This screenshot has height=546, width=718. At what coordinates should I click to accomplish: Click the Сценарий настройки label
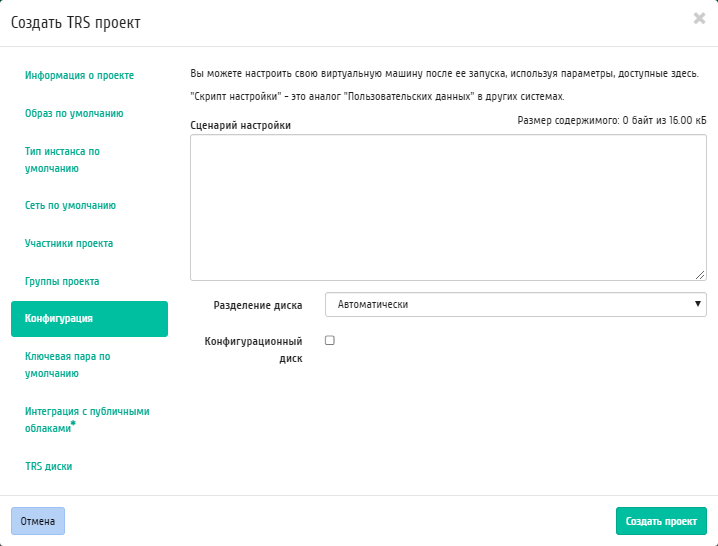pos(240,126)
